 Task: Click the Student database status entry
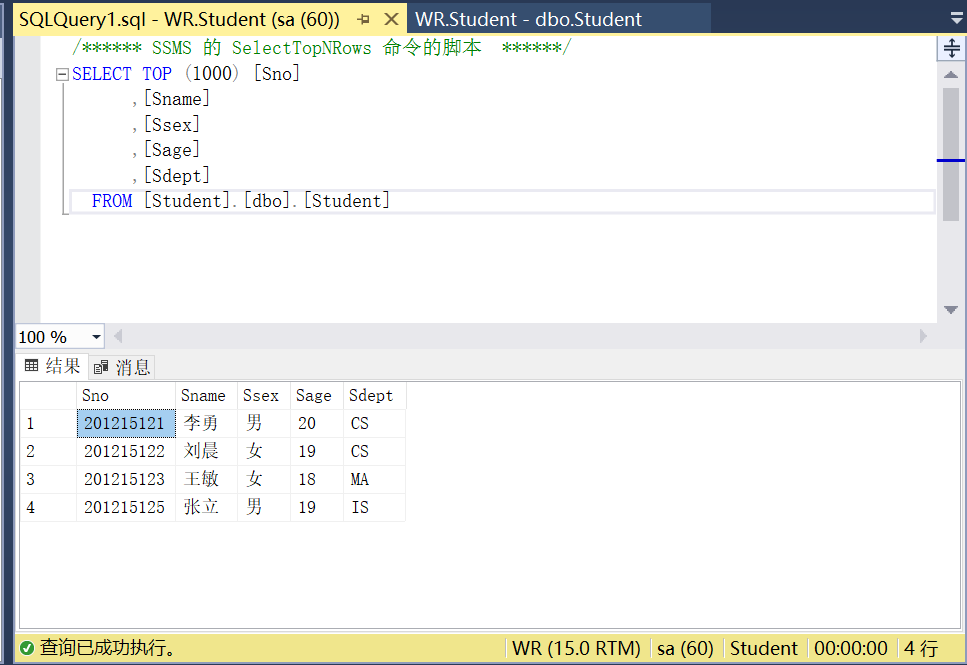point(763,648)
